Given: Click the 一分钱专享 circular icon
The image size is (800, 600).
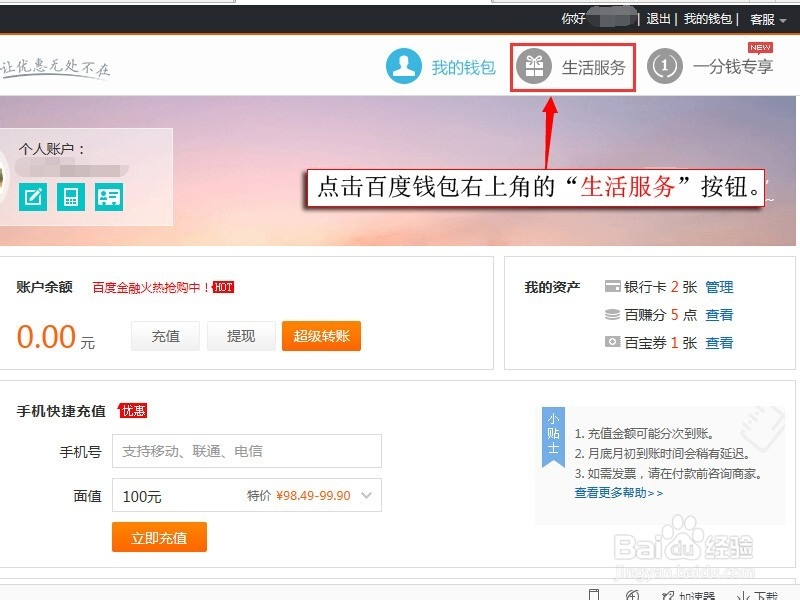Looking at the screenshot, I should click(x=664, y=66).
